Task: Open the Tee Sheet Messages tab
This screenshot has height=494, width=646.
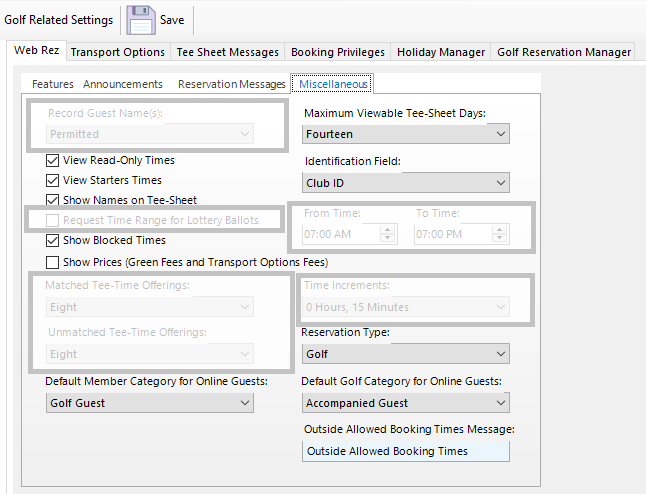Action: [x=227, y=52]
